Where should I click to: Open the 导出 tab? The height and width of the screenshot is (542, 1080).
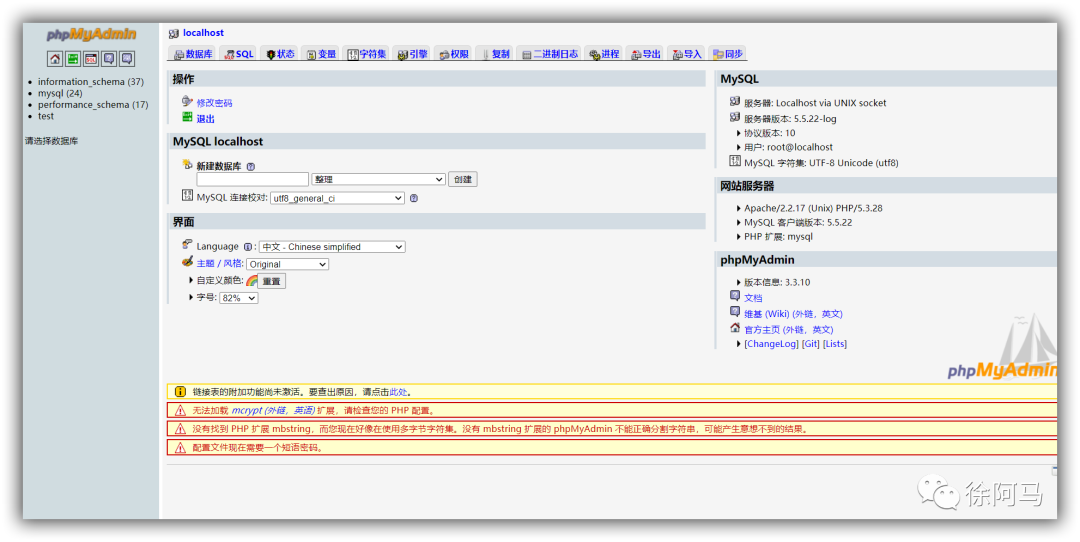(x=646, y=54)
